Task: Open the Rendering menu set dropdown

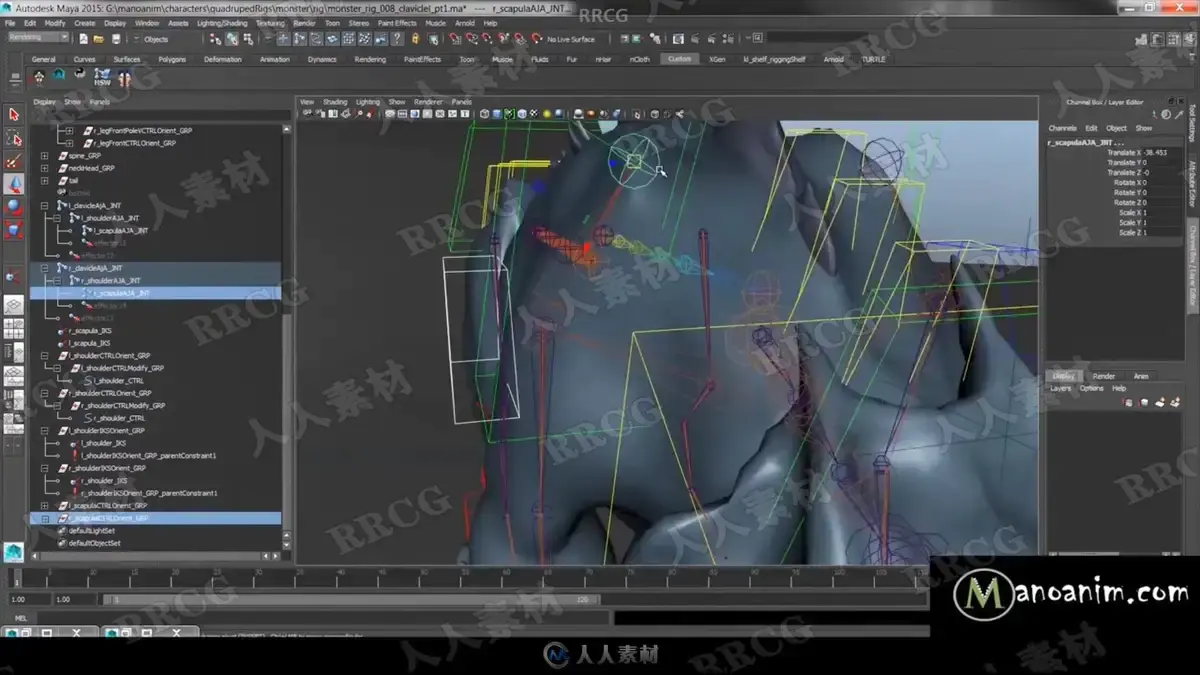Action: coord(38,38)
